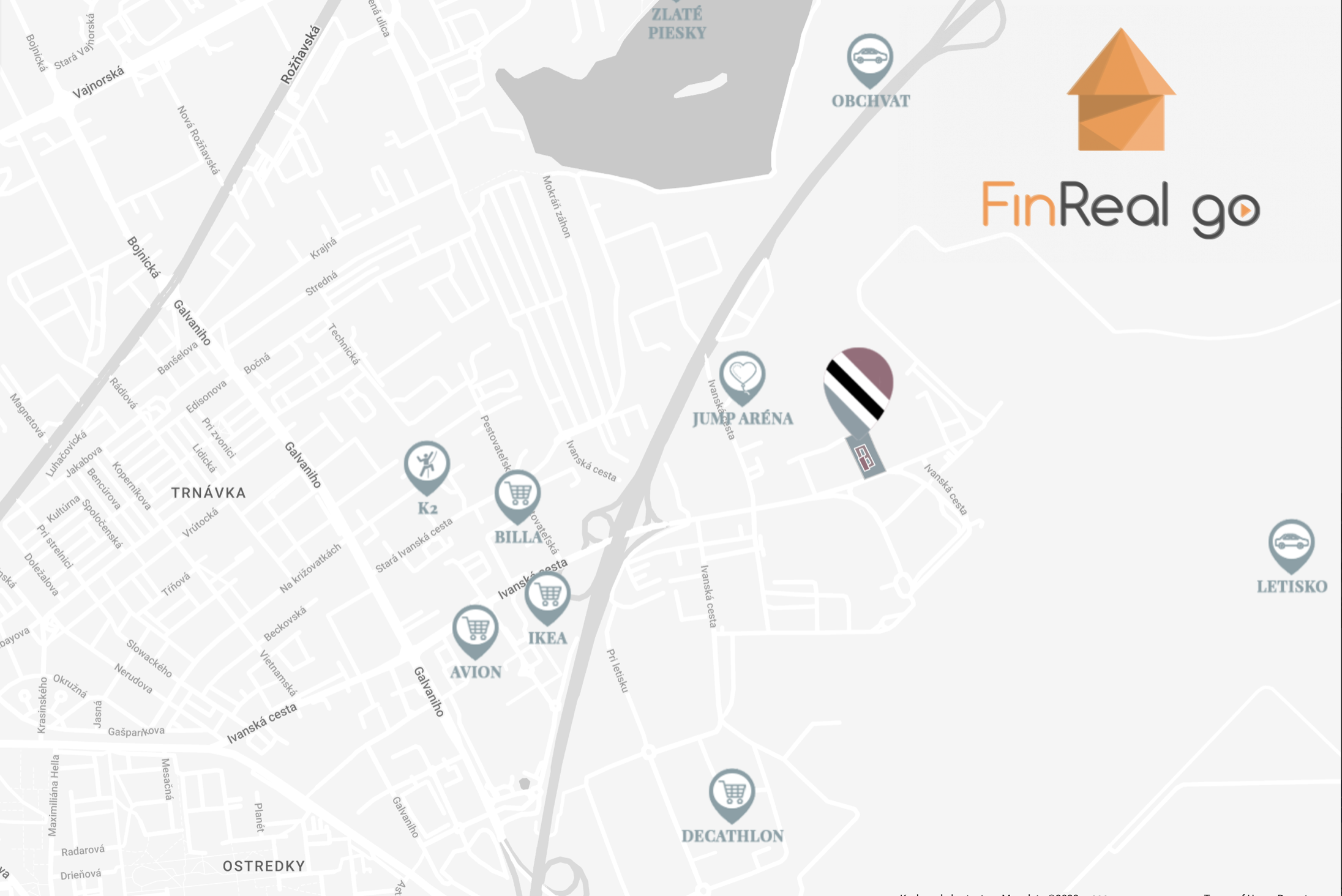Open the Decathlon cart marker

[732, 796]
